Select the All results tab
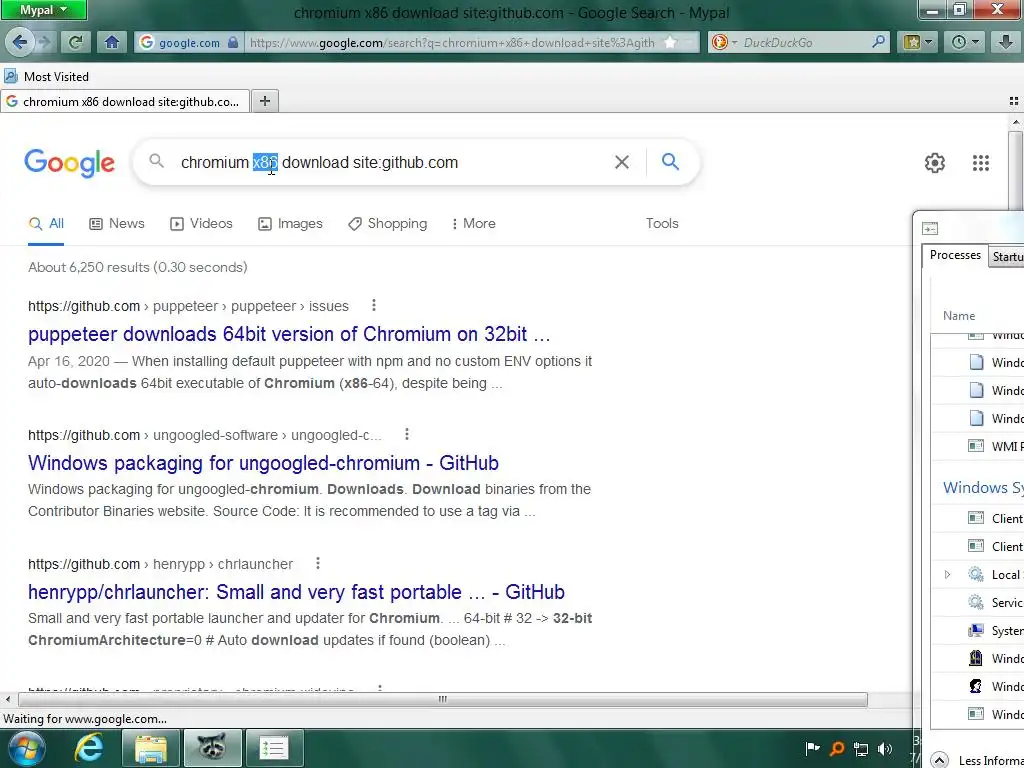Viewport: 1024px width, 768px height. 46,223
